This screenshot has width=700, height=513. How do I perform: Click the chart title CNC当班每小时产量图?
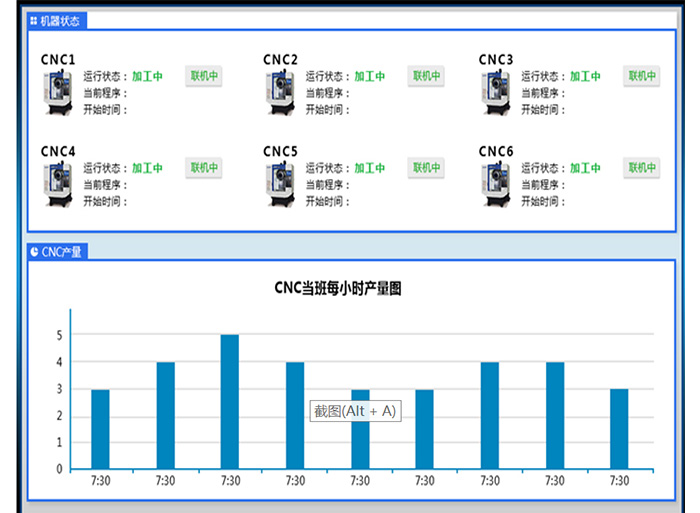tap(338, 289)
